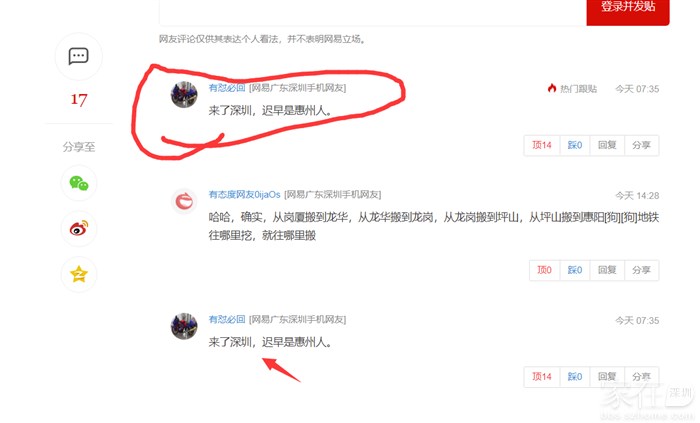The image size is (700, 423).
Task: Share to WeChat using the green icon
Action: 79,183
